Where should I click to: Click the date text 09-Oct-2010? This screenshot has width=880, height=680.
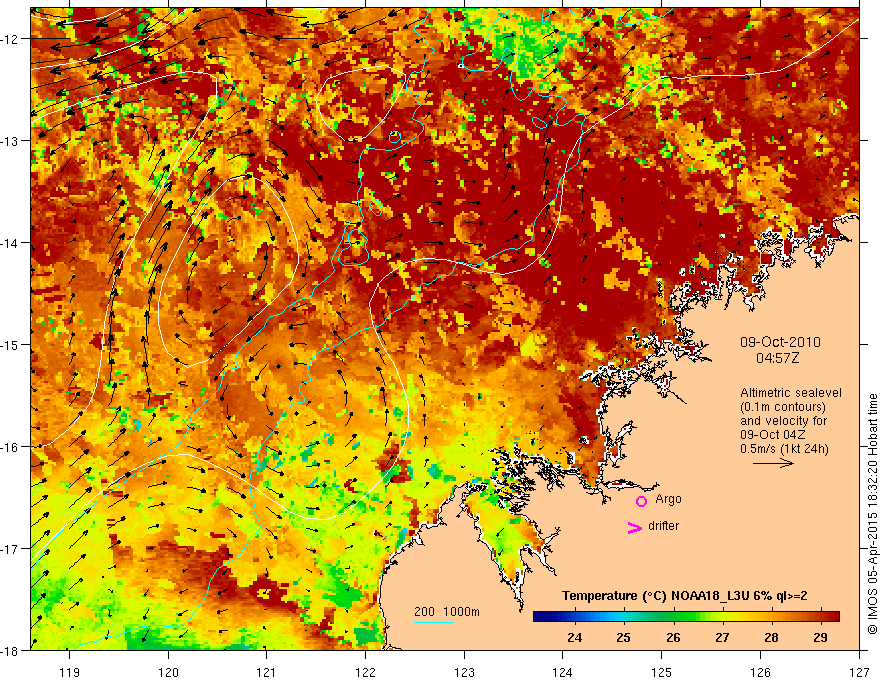(x=780, y=342)
